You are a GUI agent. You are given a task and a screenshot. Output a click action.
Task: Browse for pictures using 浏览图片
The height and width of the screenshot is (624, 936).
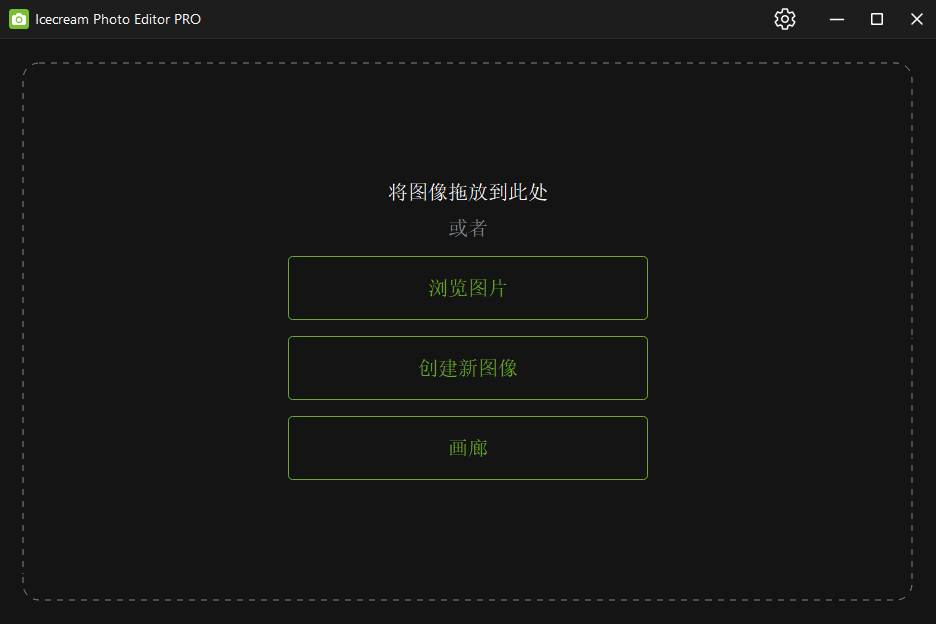coord(467,288)
